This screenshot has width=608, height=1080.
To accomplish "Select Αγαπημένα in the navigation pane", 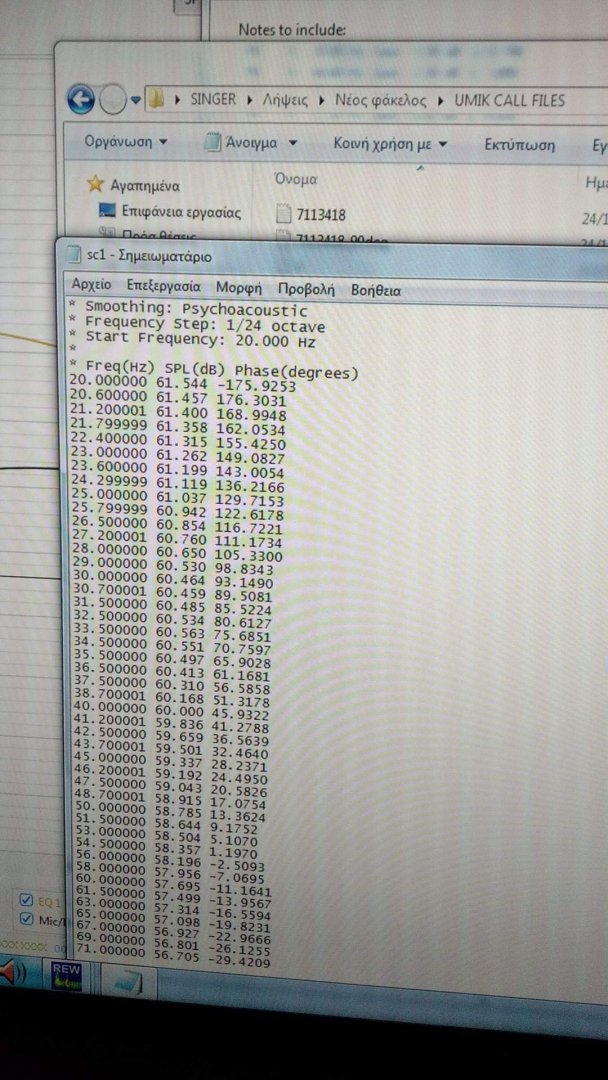I will (145, 185).
